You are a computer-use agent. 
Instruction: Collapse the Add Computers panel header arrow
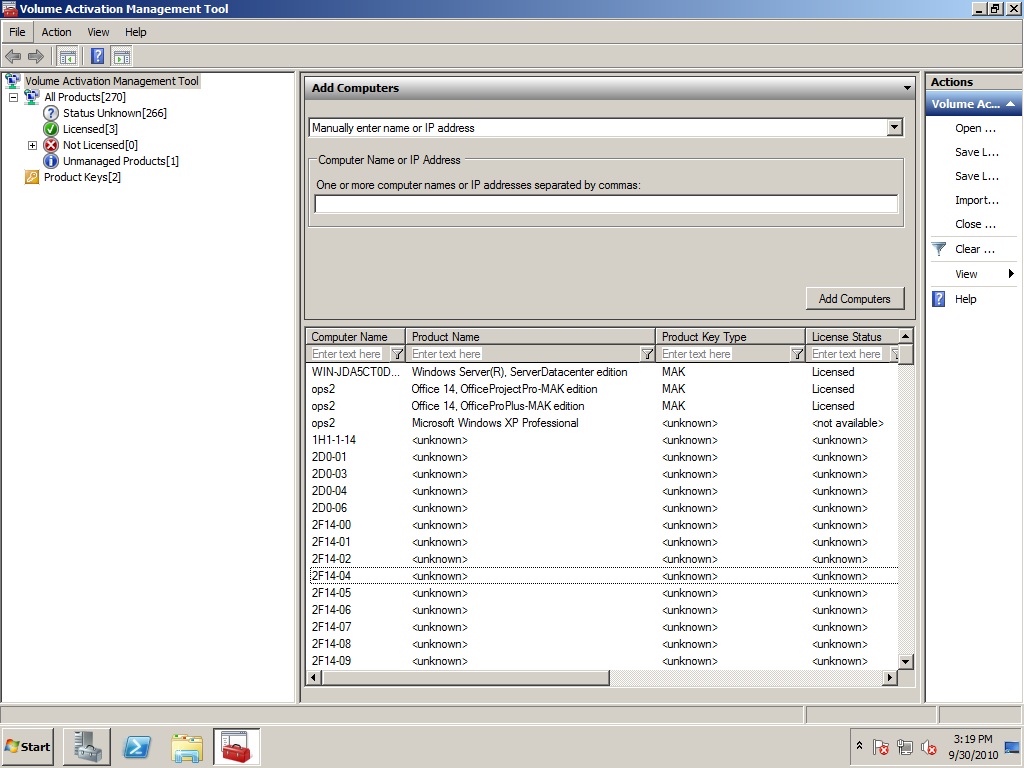907,88
